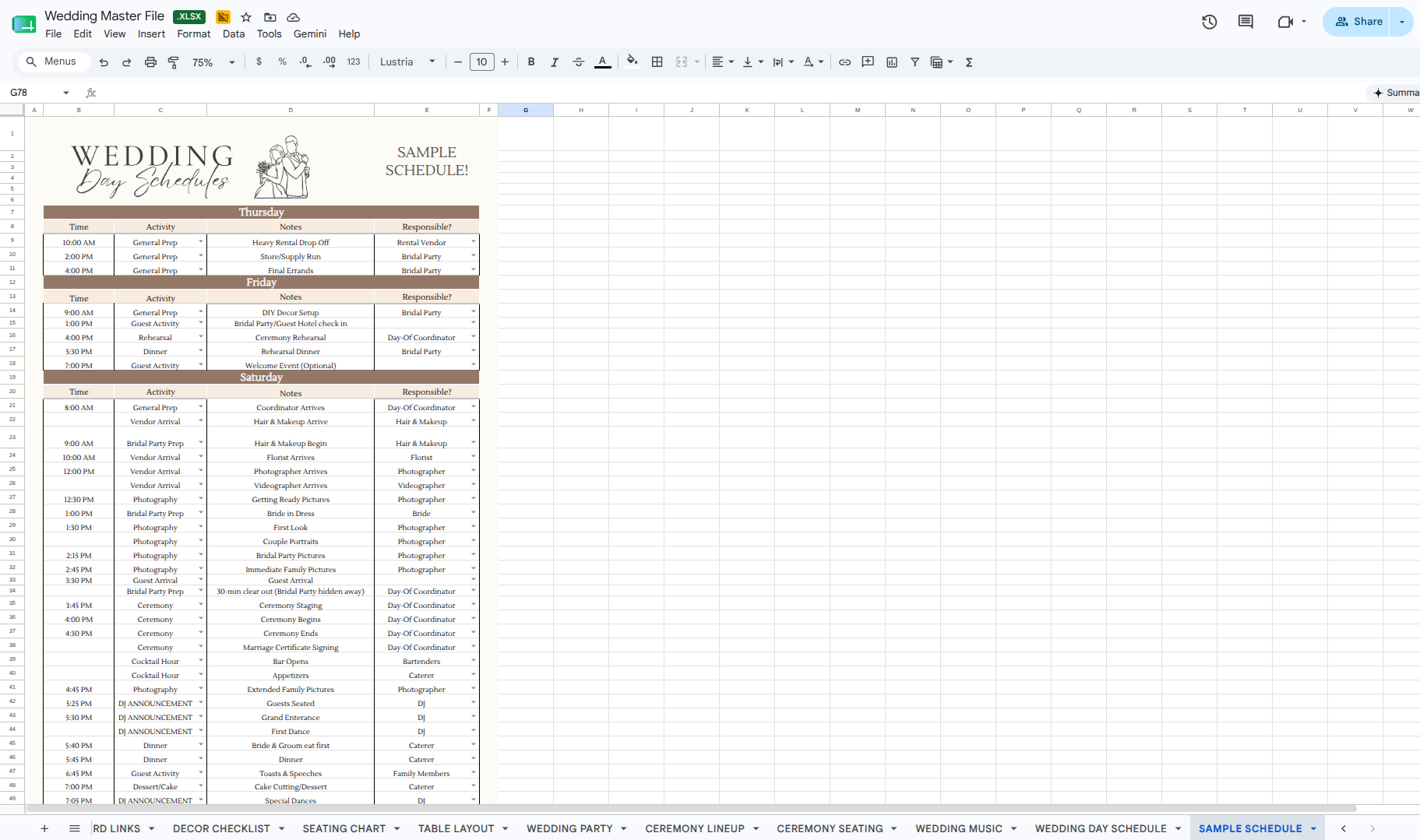
Task: Open the File menu
Action: tap(54, 34)
